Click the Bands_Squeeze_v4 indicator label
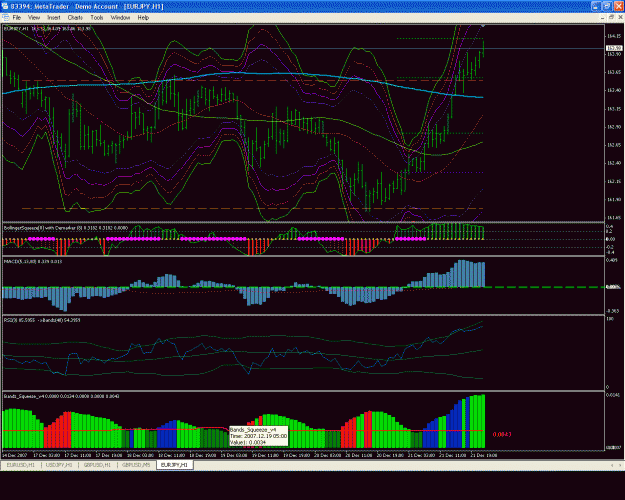Viewport: 625px width, 500px height. pos(61,396)
